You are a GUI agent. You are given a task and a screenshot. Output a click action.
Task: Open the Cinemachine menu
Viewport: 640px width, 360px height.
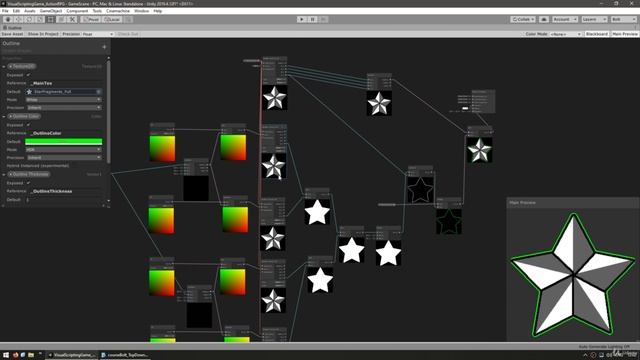pos(118,11)
